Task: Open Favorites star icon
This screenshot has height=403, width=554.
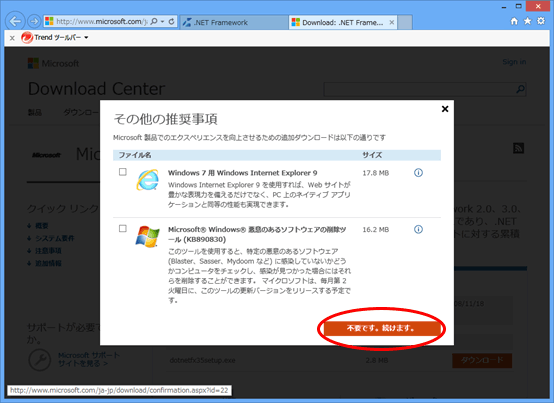Action: [528, 21]
